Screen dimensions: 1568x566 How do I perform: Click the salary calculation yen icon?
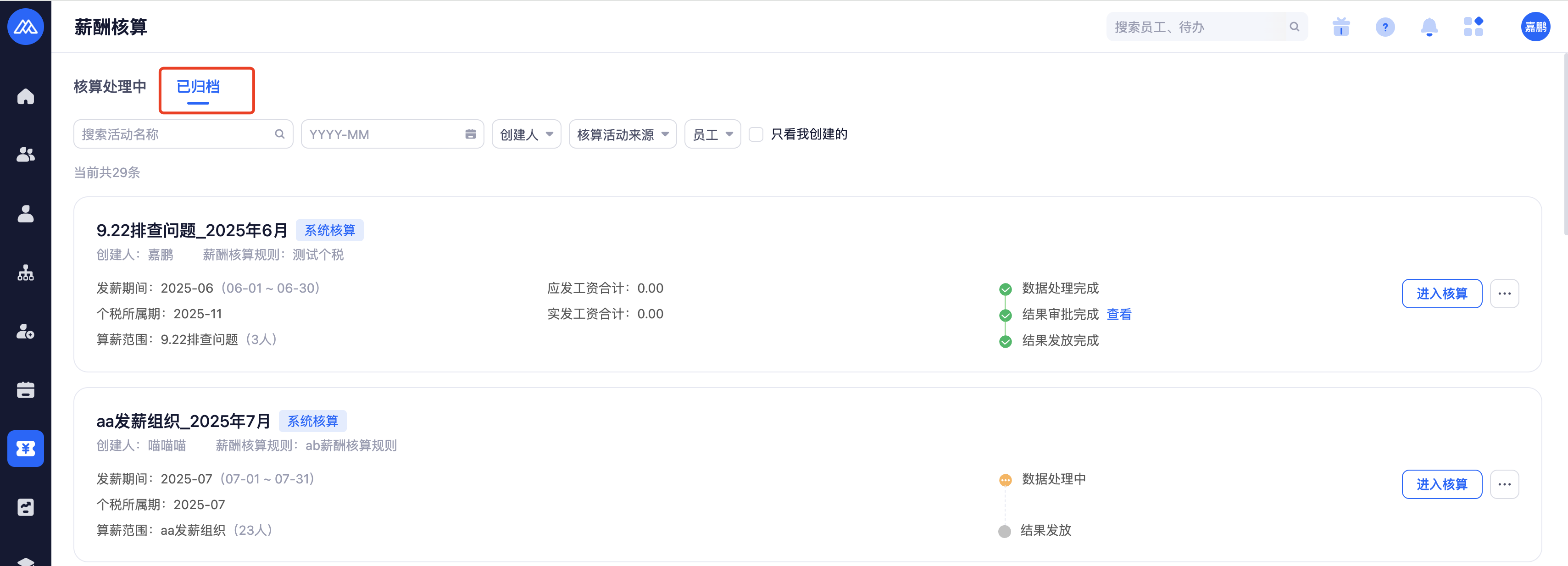pos(26,449)
